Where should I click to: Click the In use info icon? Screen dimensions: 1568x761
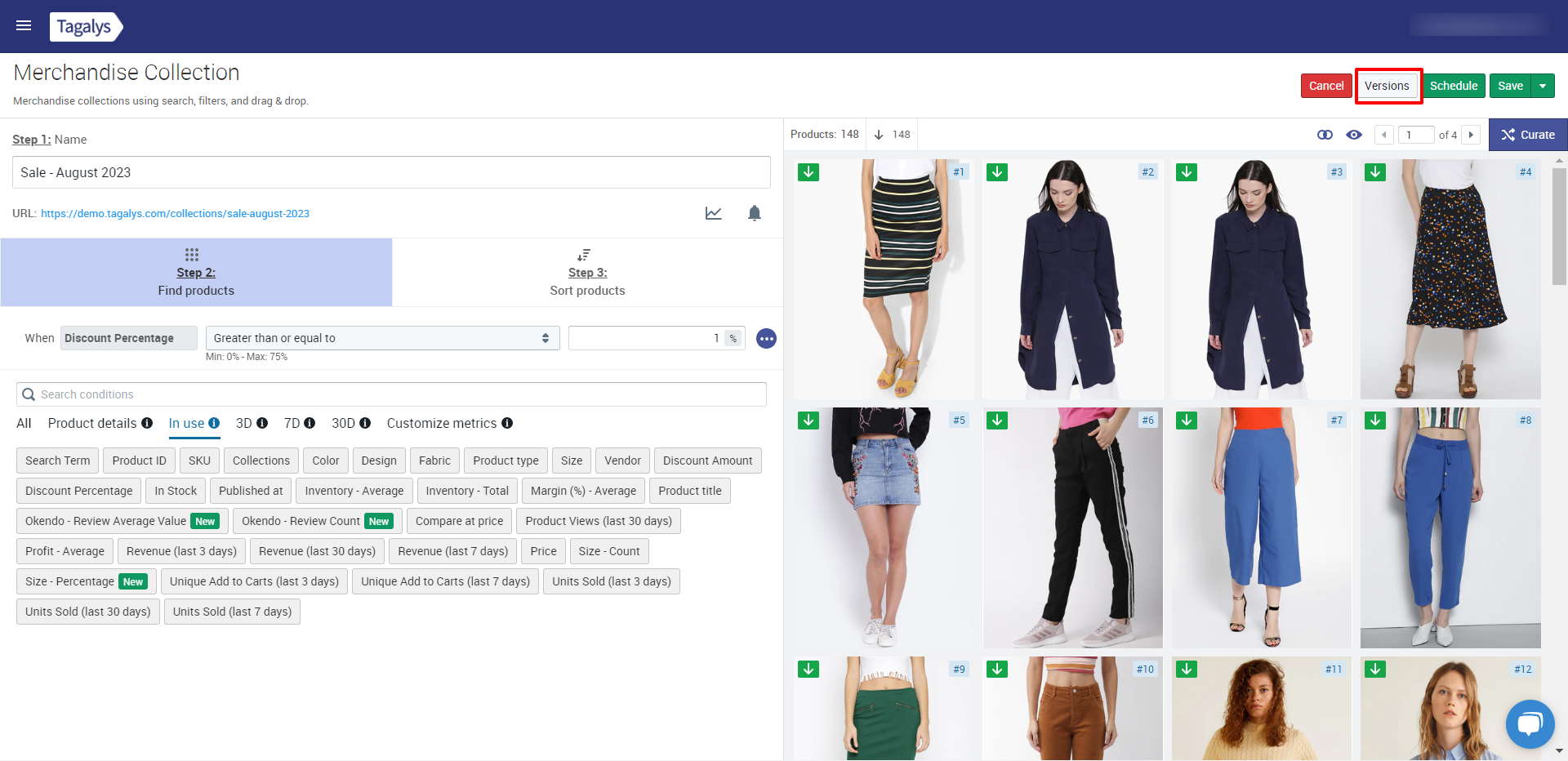click(214, 423)
